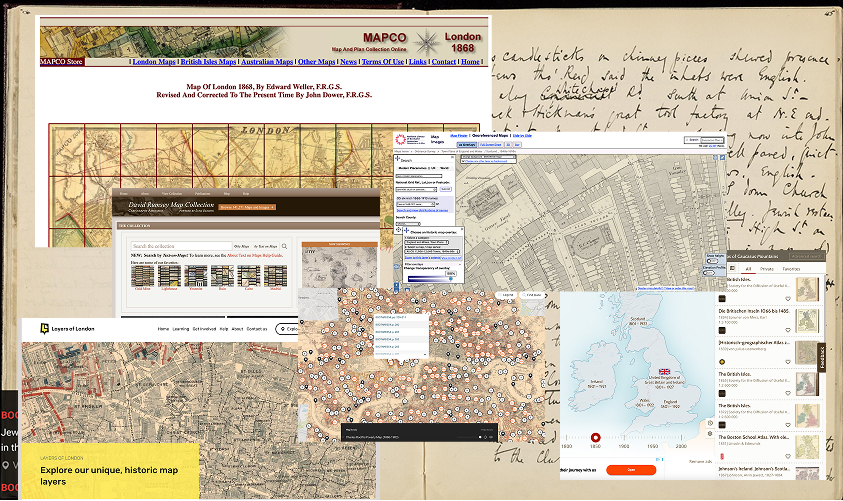Open the Yosemite thumbnail in David Rumsey

196,276
